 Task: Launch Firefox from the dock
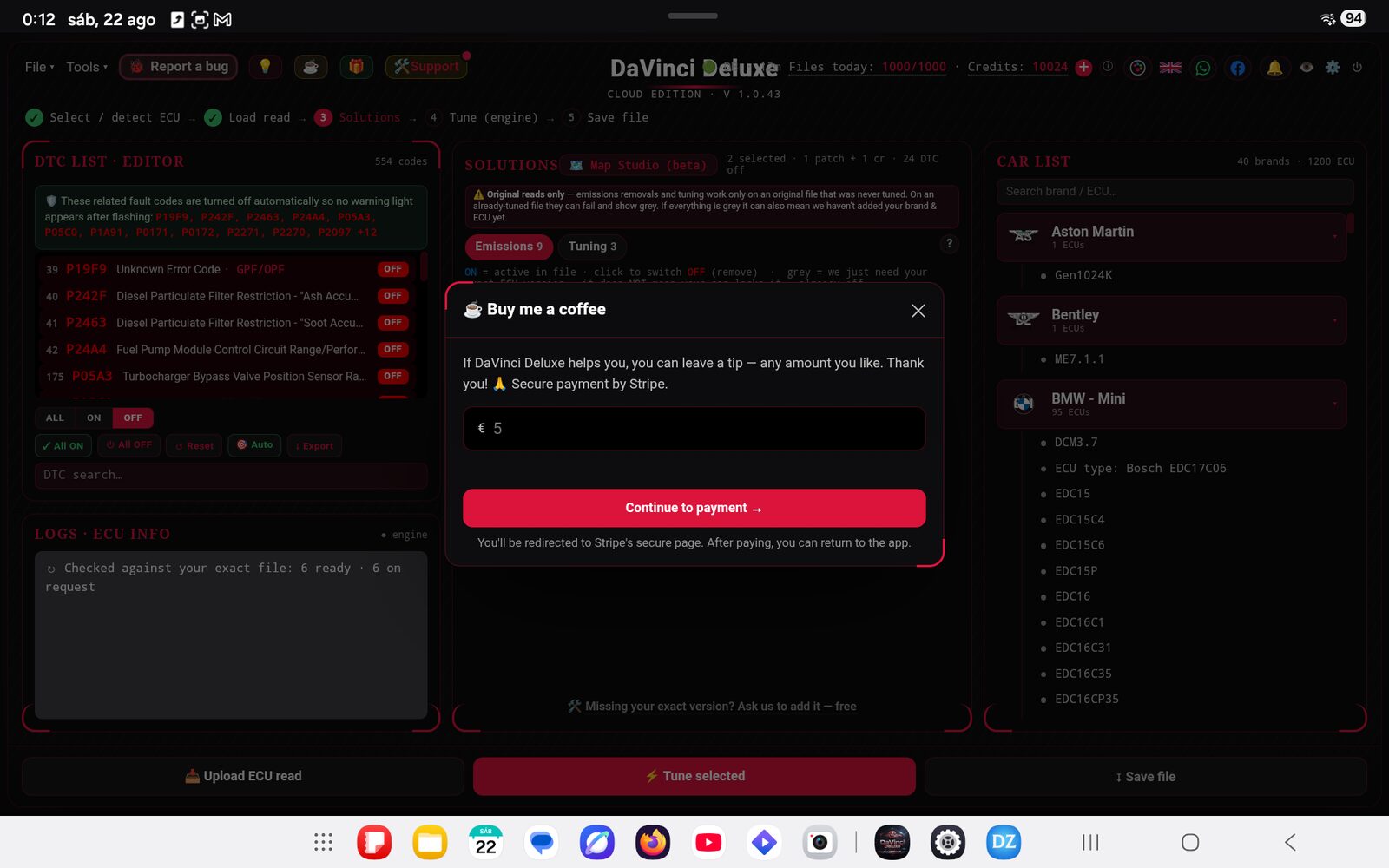point(653,842)
